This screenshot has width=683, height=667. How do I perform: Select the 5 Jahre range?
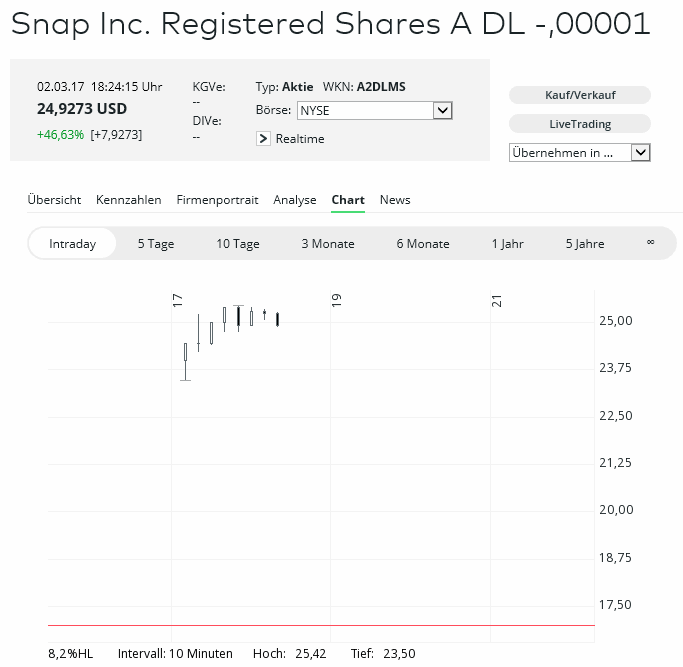pyautogui.click(x=585, y=244)
